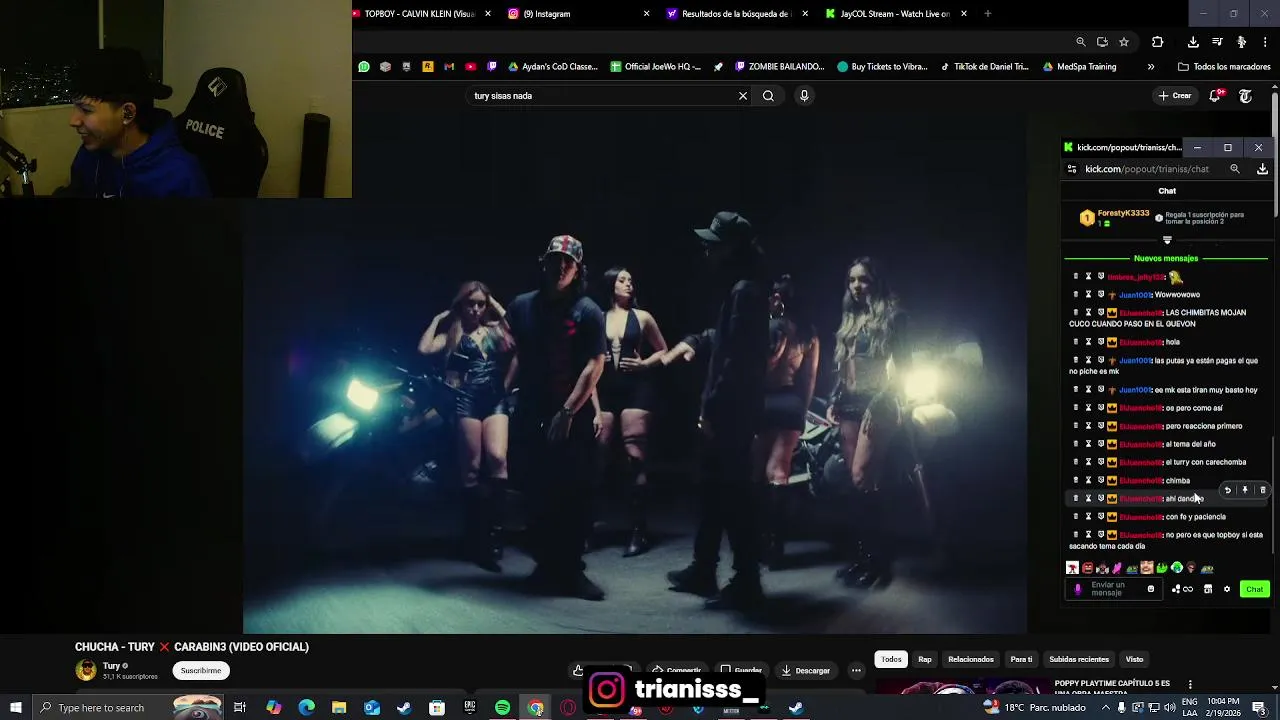Bookmark this page with star icon
This screenshot has width=1280, height=720.
(x=1124, y=42)
